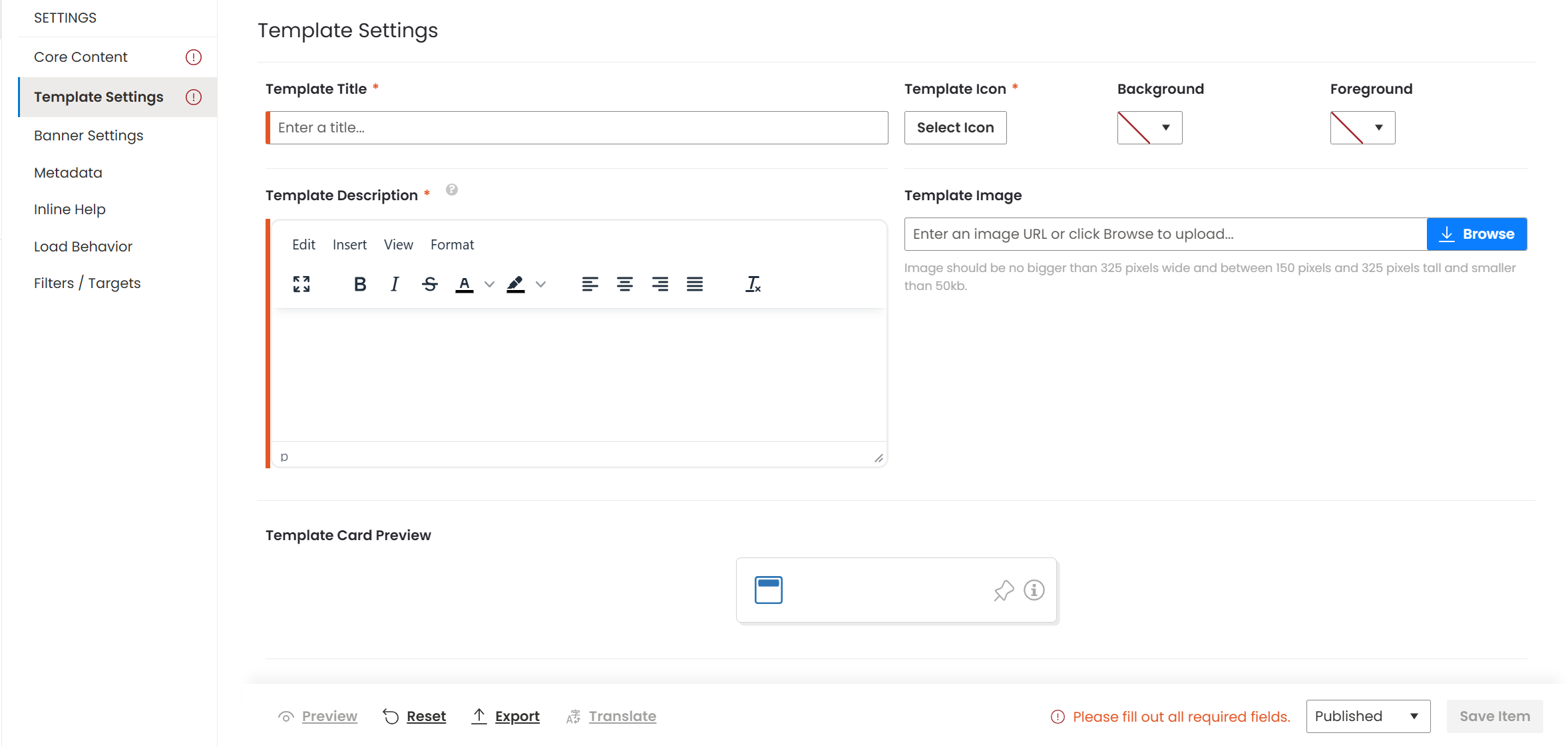Expand the text color options arrow
1568x747 pixels.
[x=489, y=284]
